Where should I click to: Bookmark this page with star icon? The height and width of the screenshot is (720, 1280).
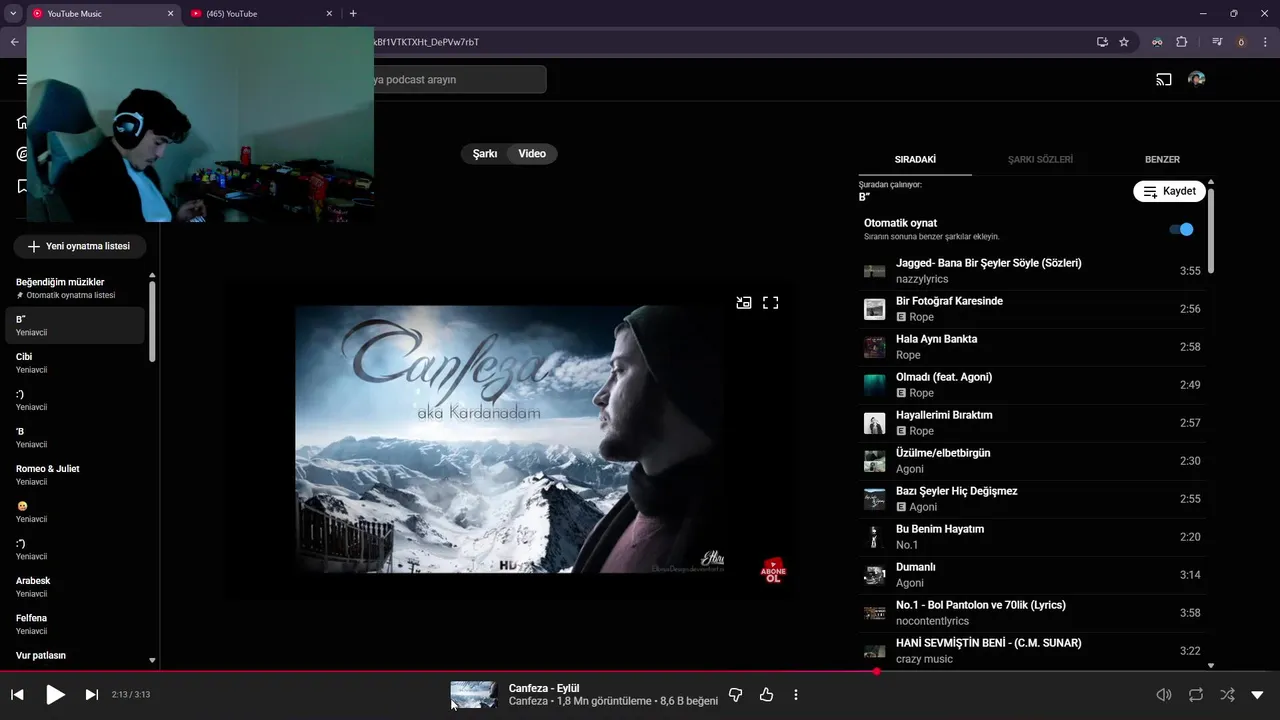(1124, 42)
